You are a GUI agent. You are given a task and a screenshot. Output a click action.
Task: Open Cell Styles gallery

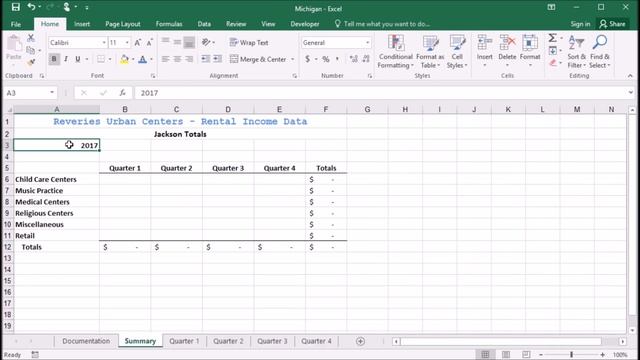(457, 51)
